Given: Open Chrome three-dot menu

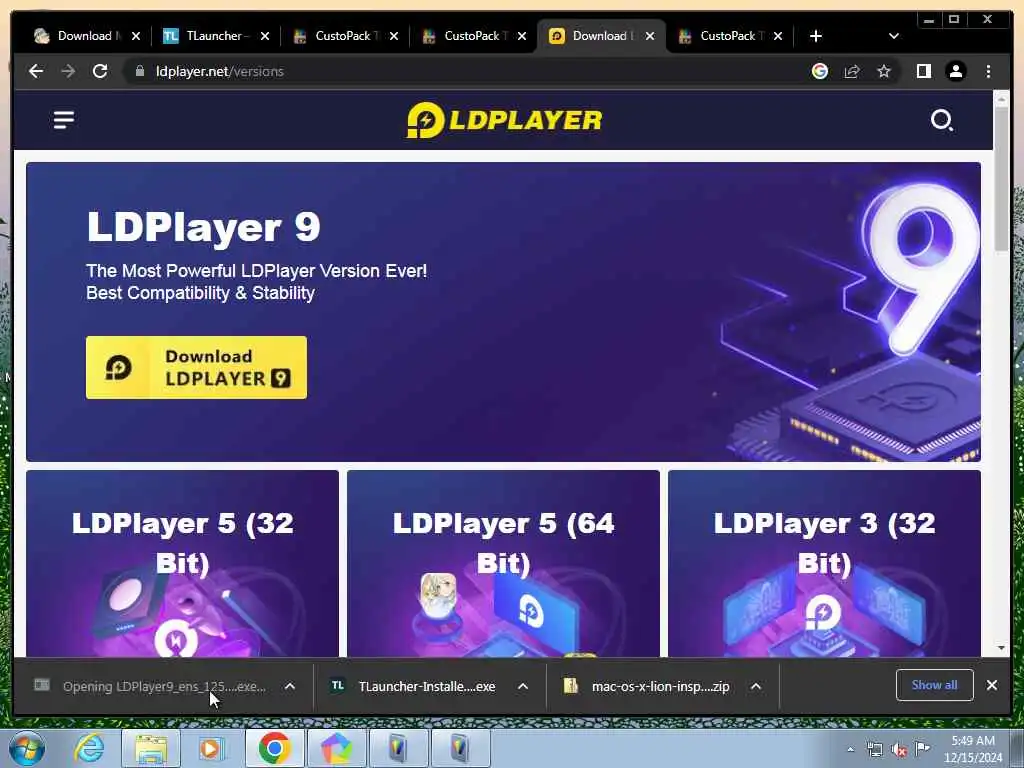Looking at the screenshot, I should coord(988,71).
